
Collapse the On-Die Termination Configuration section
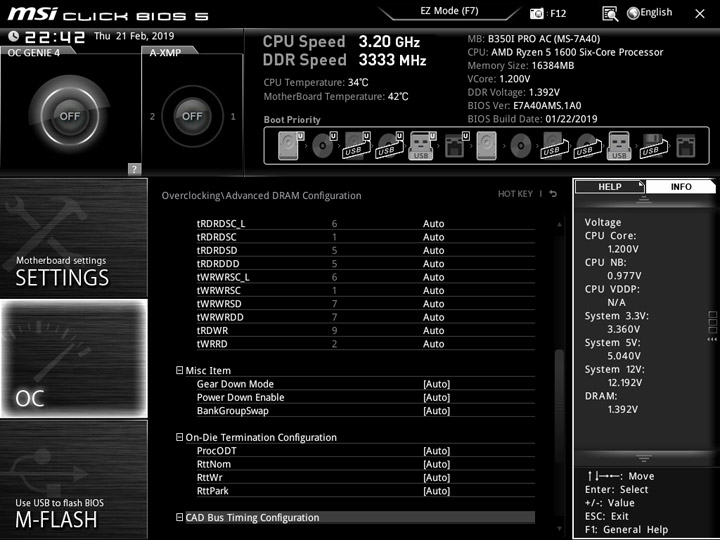pos(180,437)
